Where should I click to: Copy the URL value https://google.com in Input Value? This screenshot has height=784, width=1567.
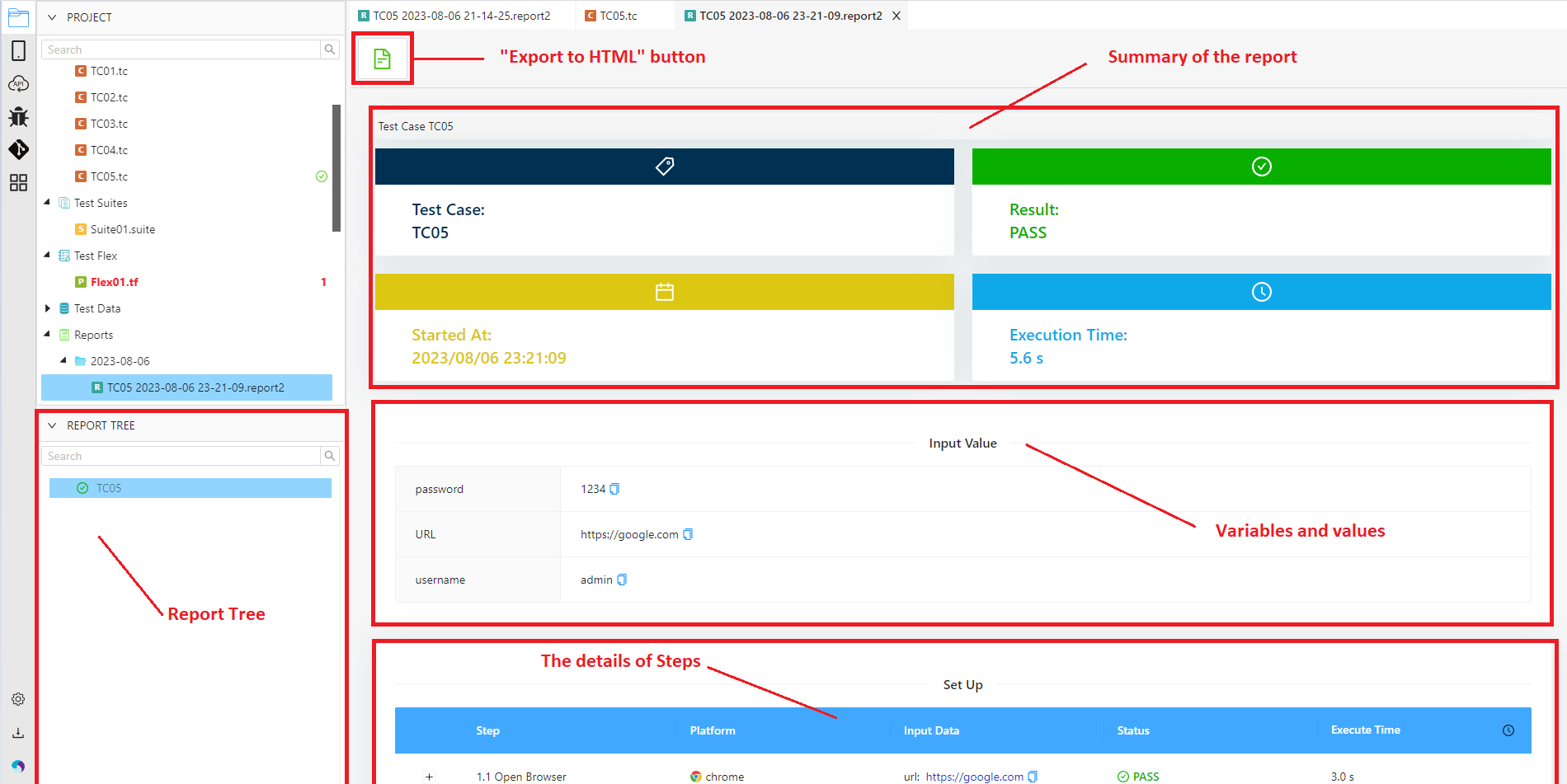click(688, 534)
